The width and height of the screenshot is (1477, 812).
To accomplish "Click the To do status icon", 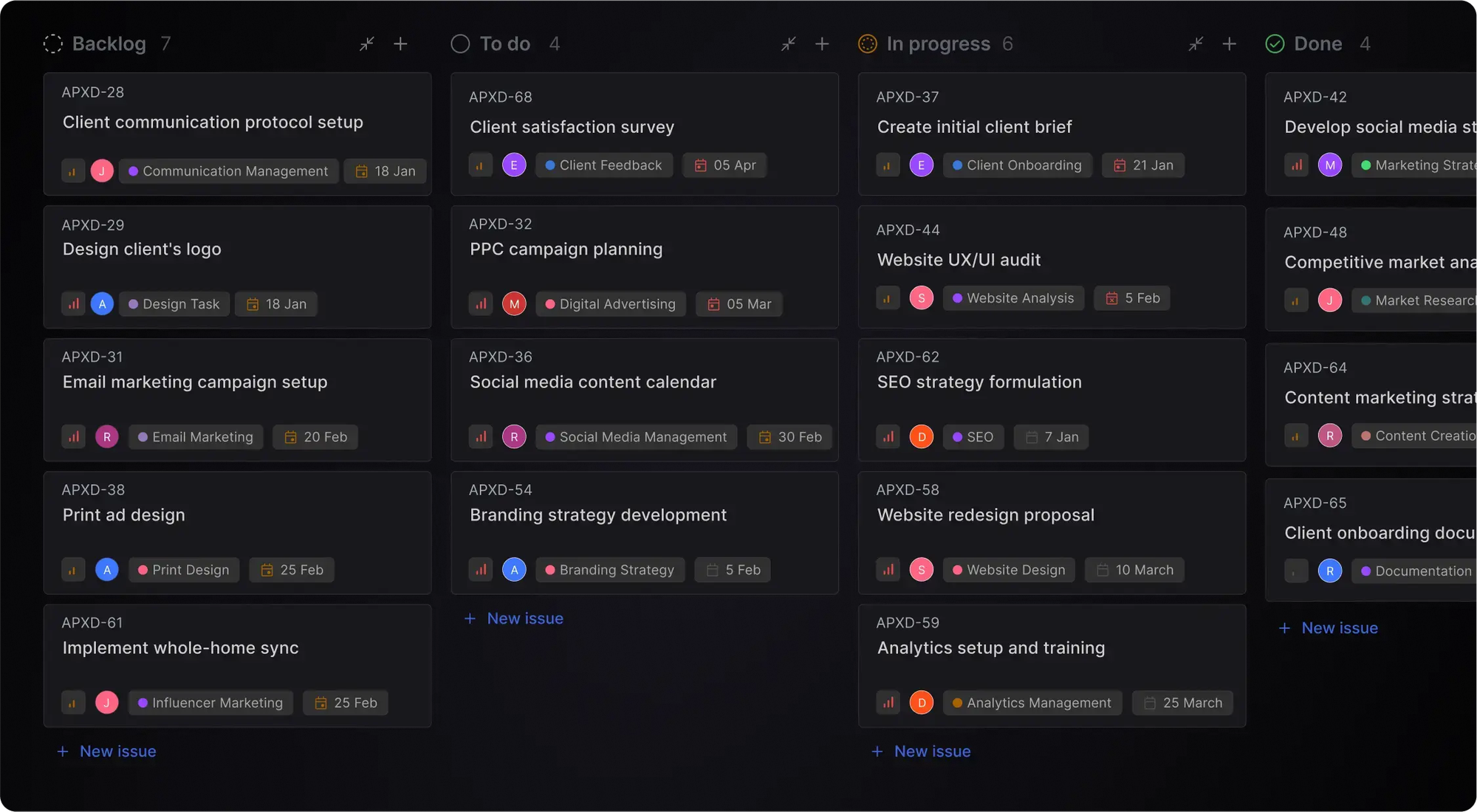I will point(459,42).
